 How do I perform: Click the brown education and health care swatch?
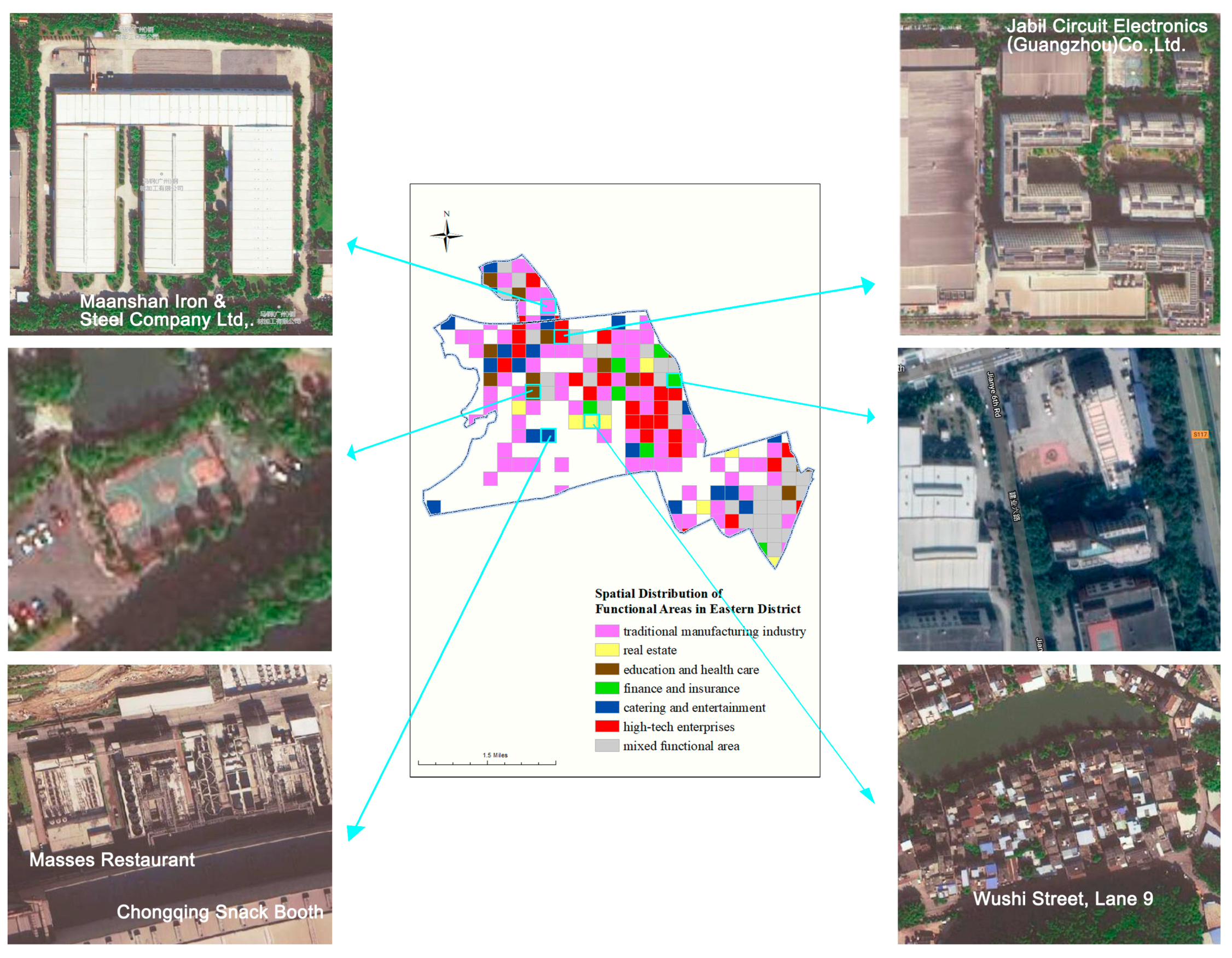tap(607, 669)
